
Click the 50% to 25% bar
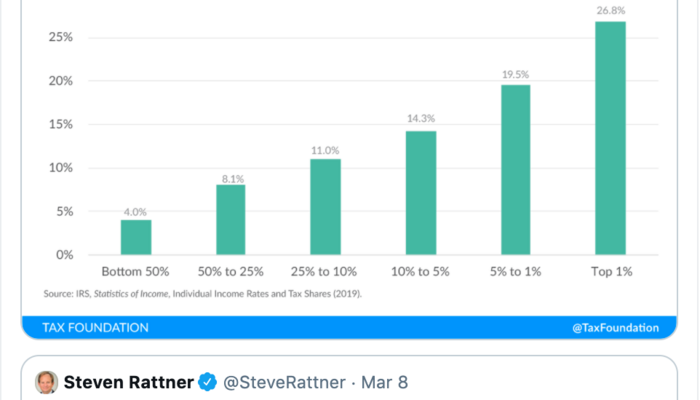pyautogui.click(x=230, y=219)
